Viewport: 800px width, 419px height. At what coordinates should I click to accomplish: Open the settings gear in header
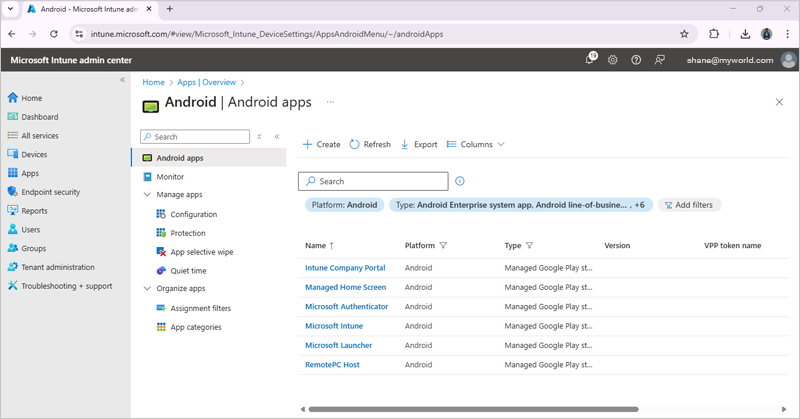tap(613, 60)
